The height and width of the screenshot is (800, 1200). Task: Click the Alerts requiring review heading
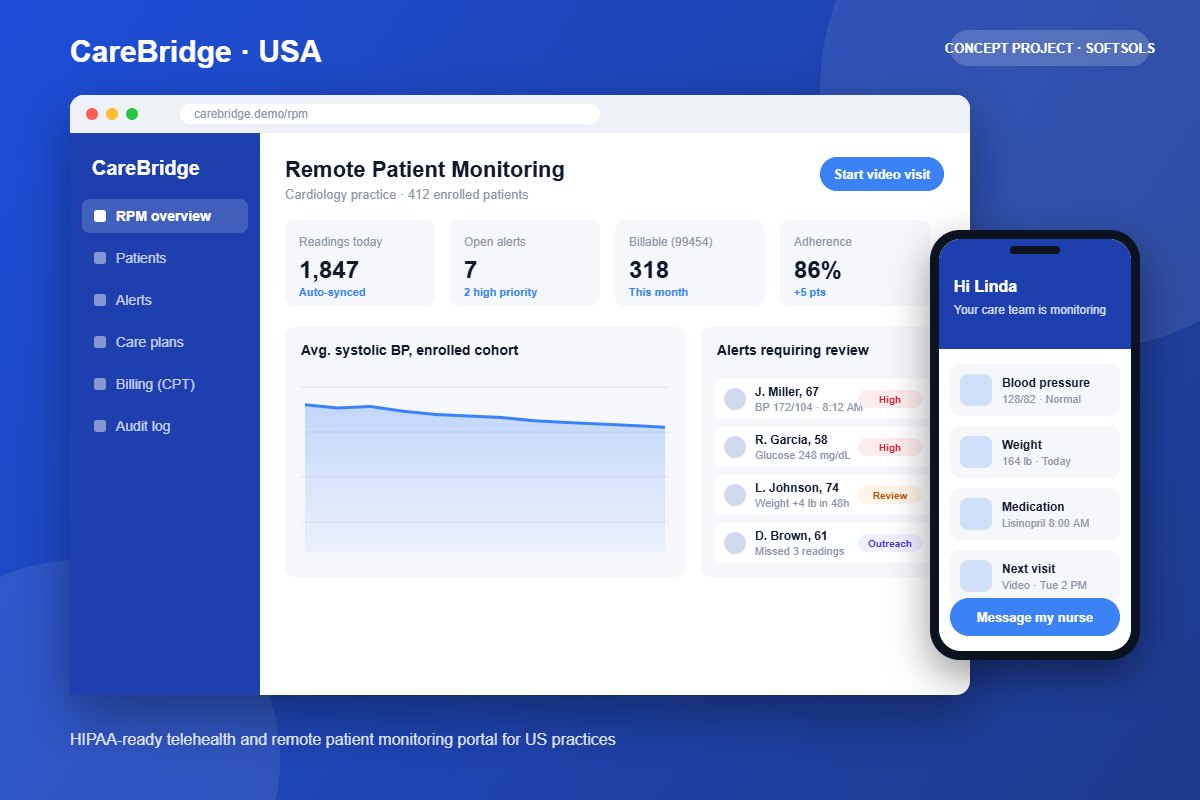click(x=793, y=350)
